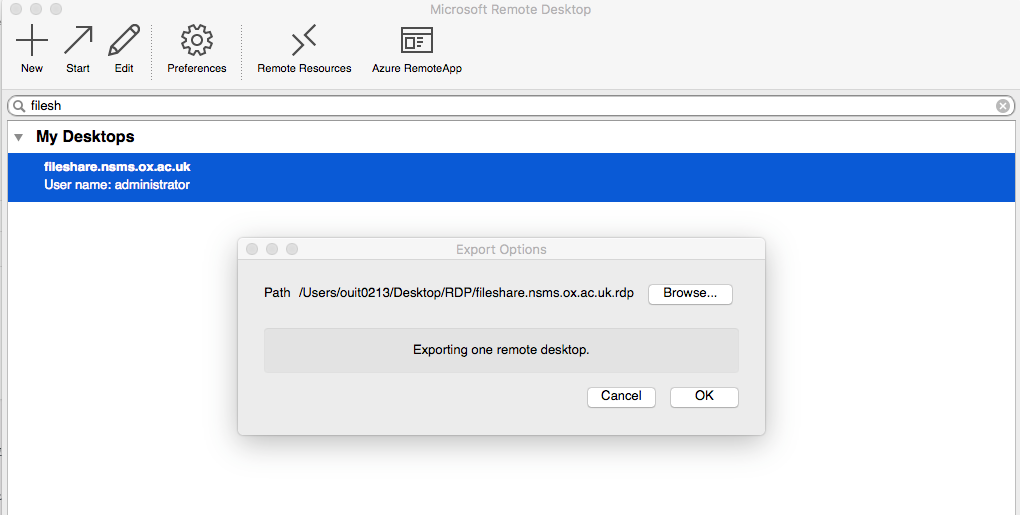Cancel the export dialog

click(x=621, y=396)
